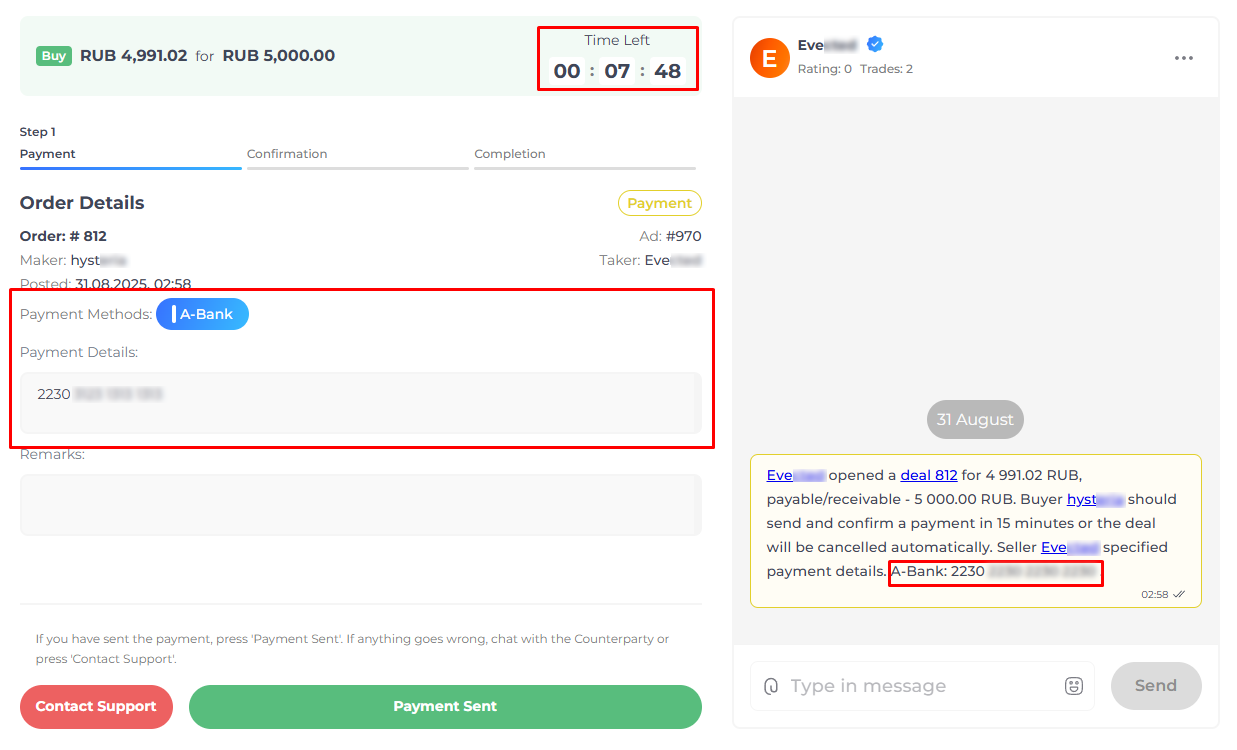Click the Contact Support button
Screen dimensions: 1237x750
[x=96, y=706]
